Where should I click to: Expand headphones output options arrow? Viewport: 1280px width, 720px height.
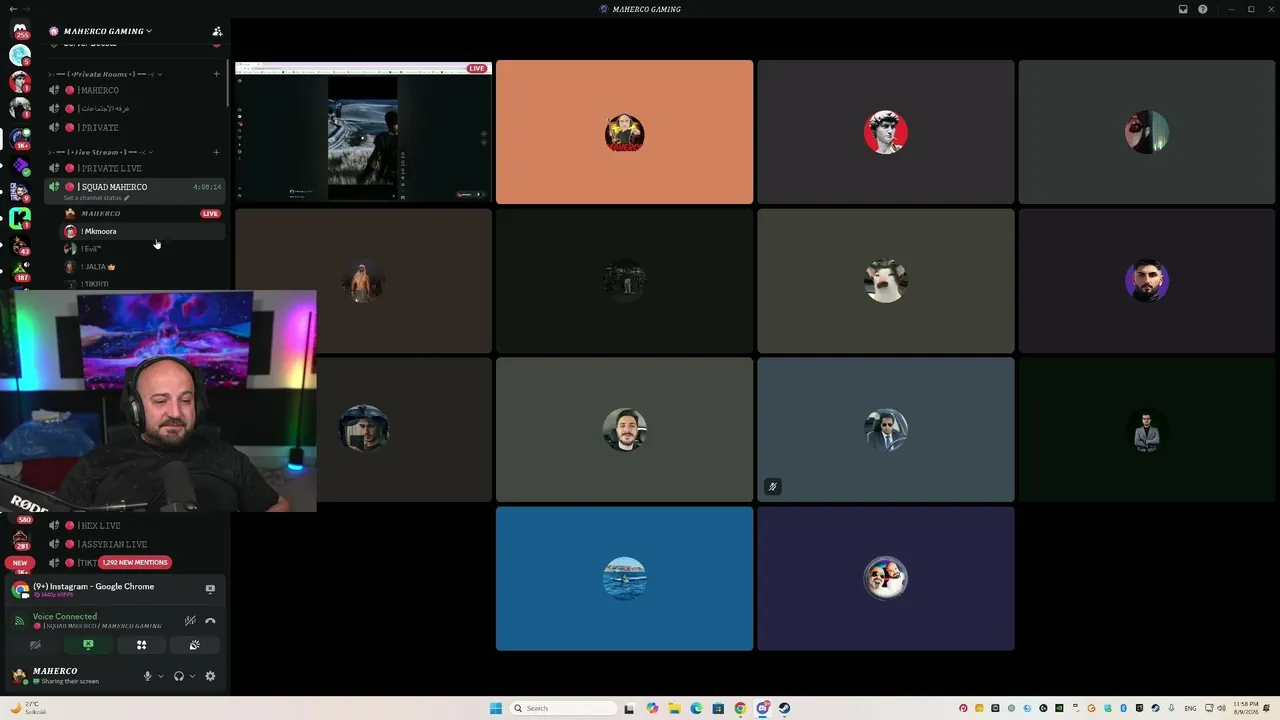[x=192, y=676]
